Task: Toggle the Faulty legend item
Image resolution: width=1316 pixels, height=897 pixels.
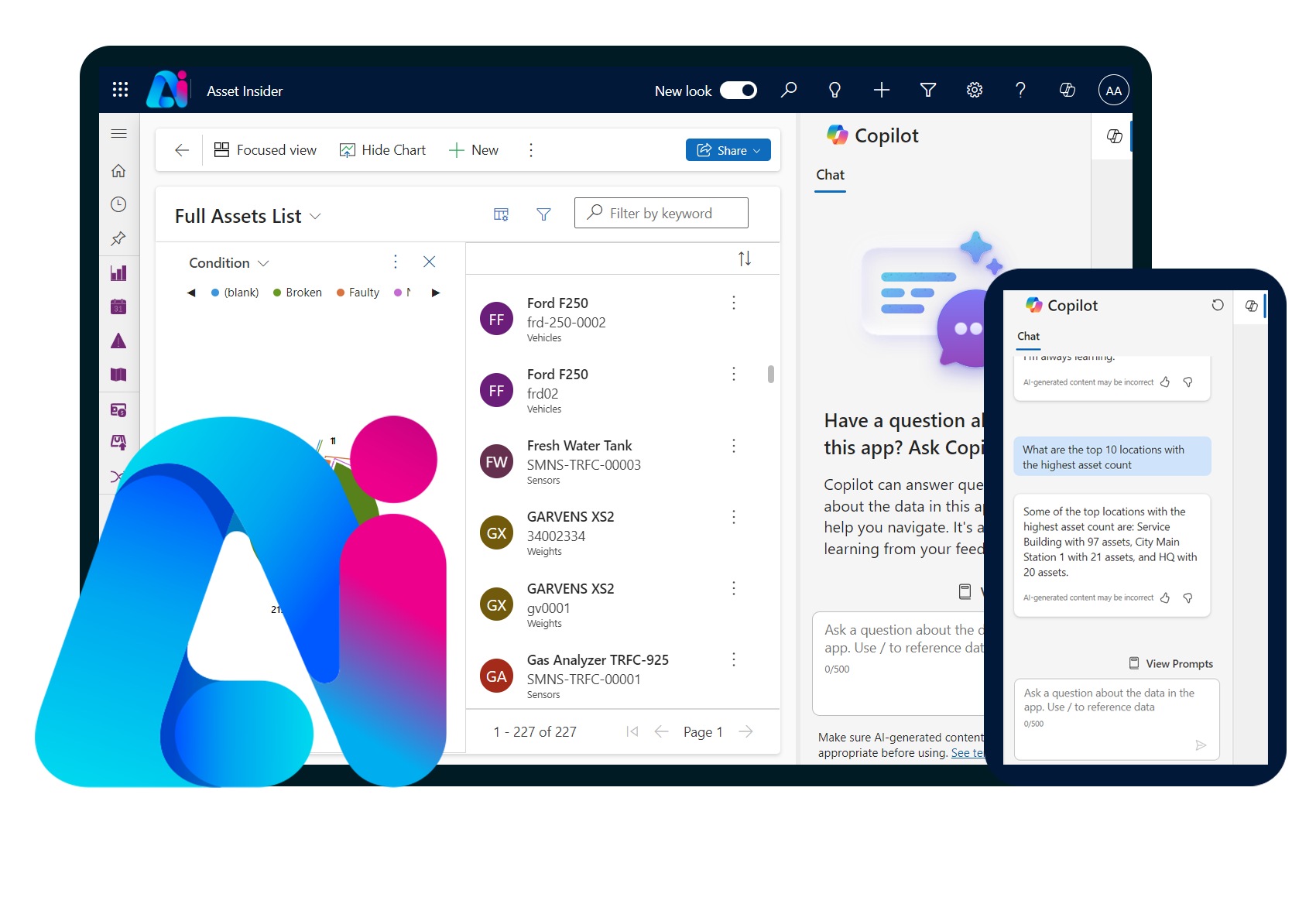Action: 358,293
